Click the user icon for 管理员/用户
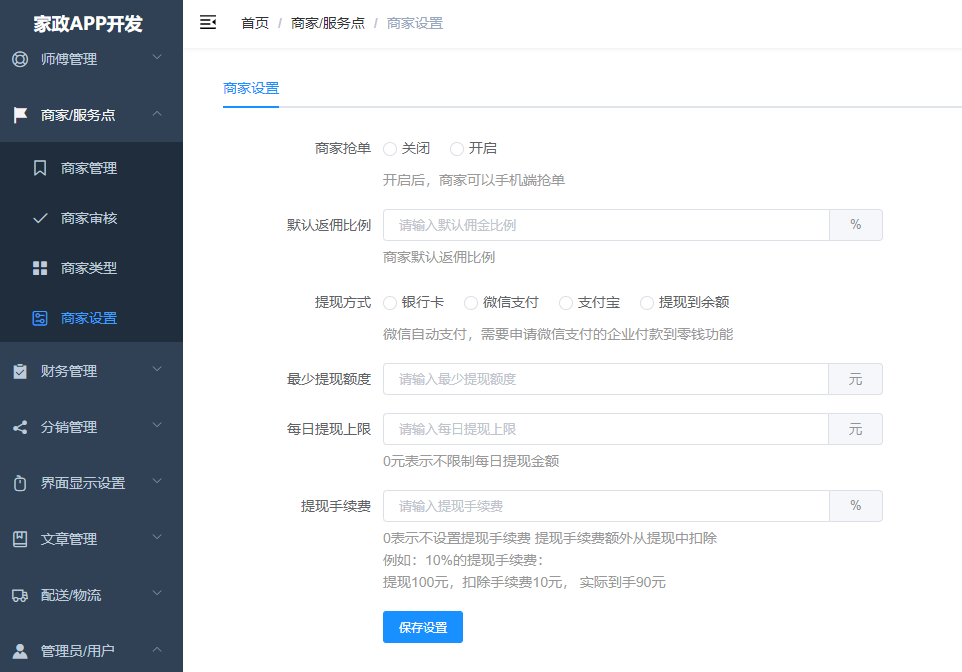 point(20,651)
